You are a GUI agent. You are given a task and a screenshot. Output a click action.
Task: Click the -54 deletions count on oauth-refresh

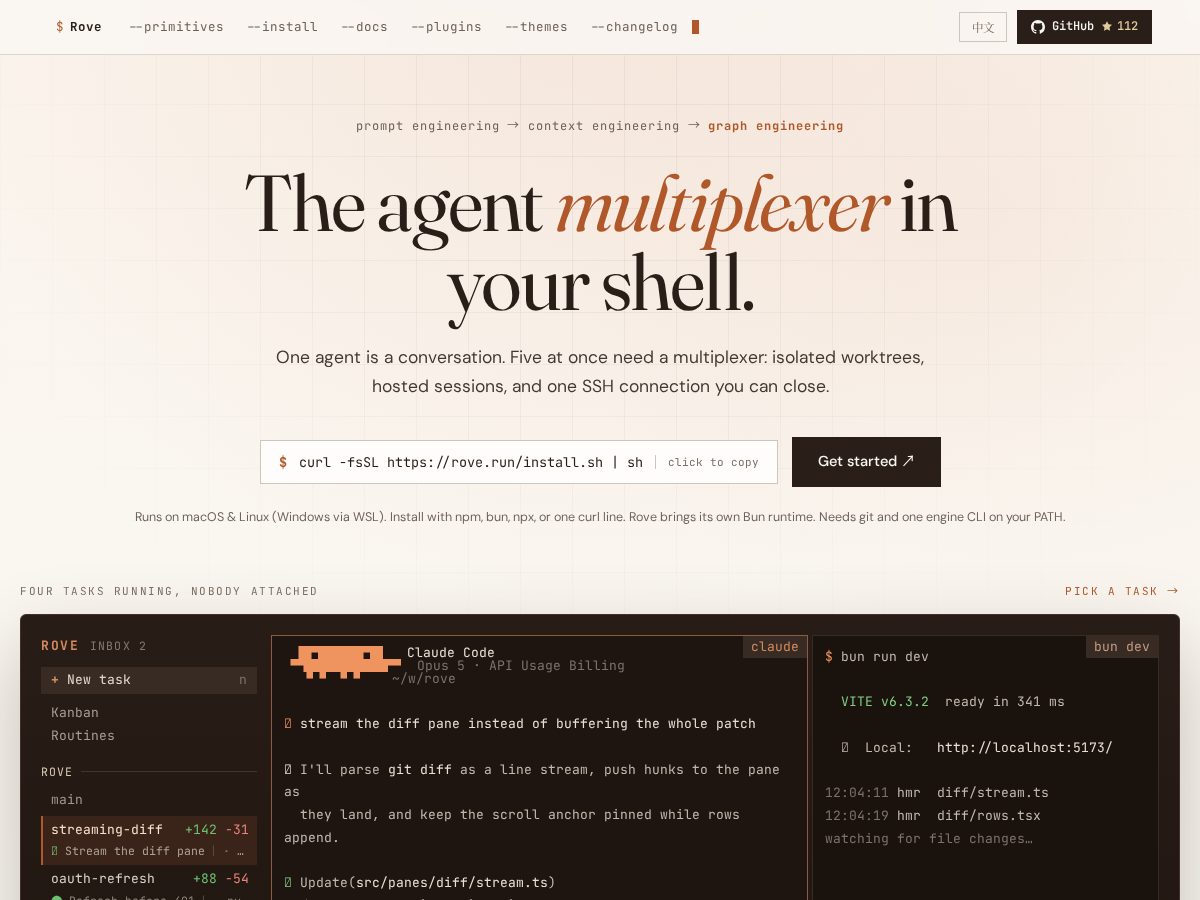pos(237,879)
